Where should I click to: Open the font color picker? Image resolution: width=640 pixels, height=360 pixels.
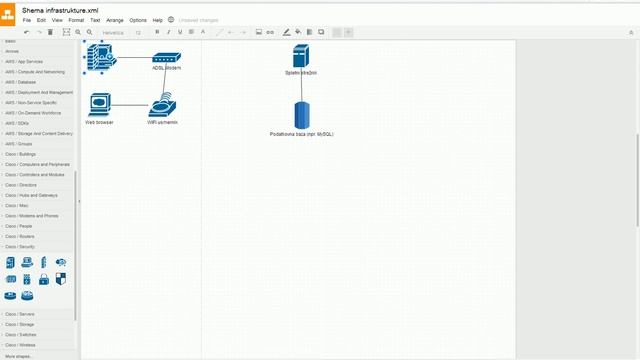coord(203,32)
